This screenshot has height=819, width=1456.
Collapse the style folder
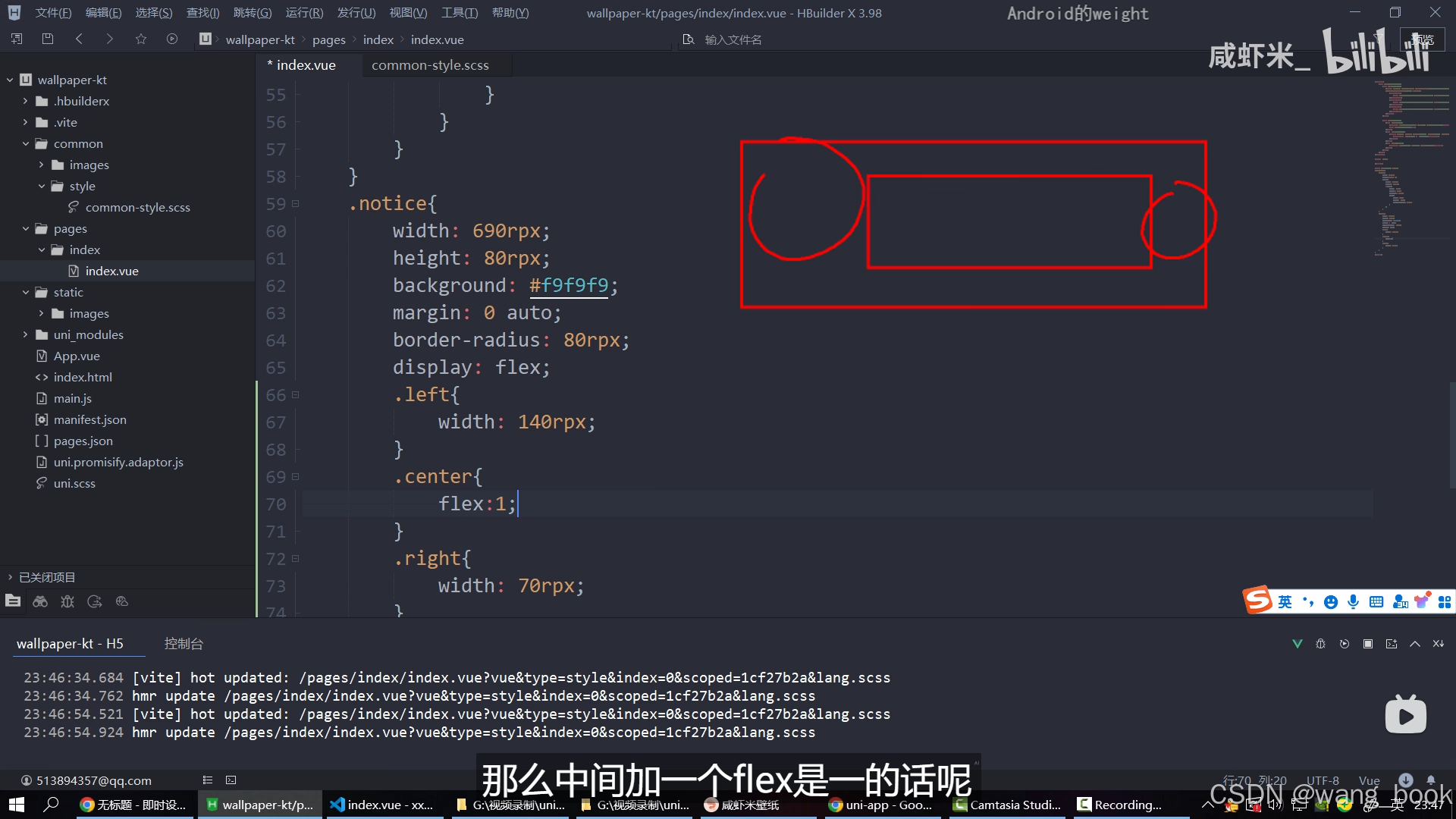[x=41, y=186]
